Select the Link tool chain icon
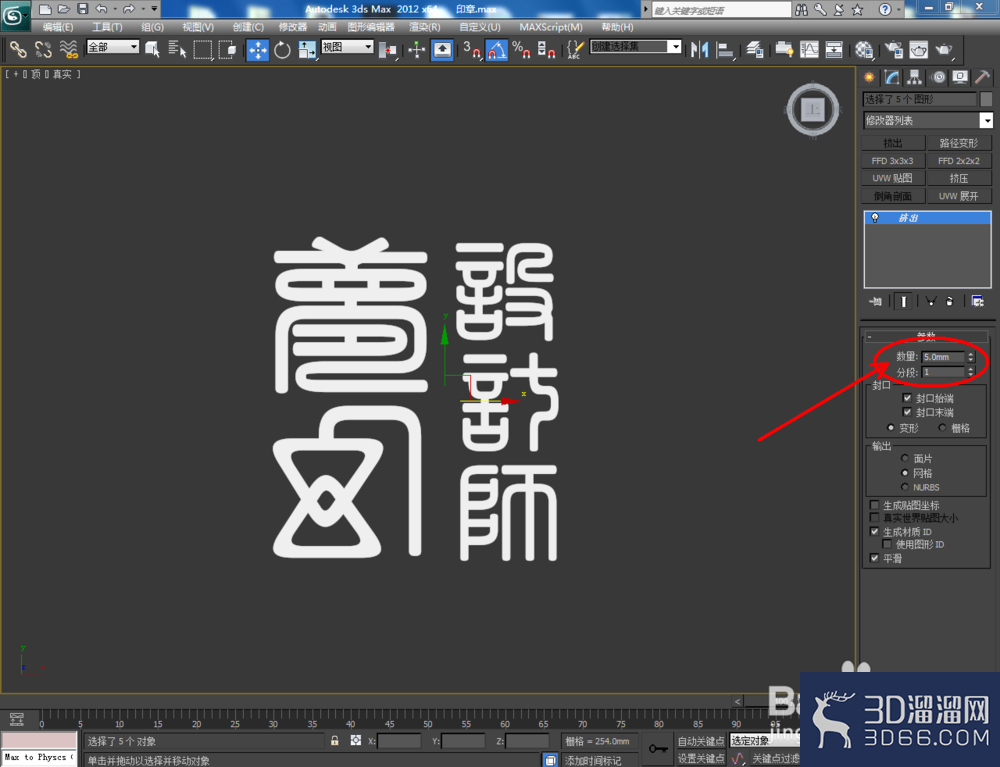Image resolution: width=1000 pixels, height=767 pixels. click(18, 49)
